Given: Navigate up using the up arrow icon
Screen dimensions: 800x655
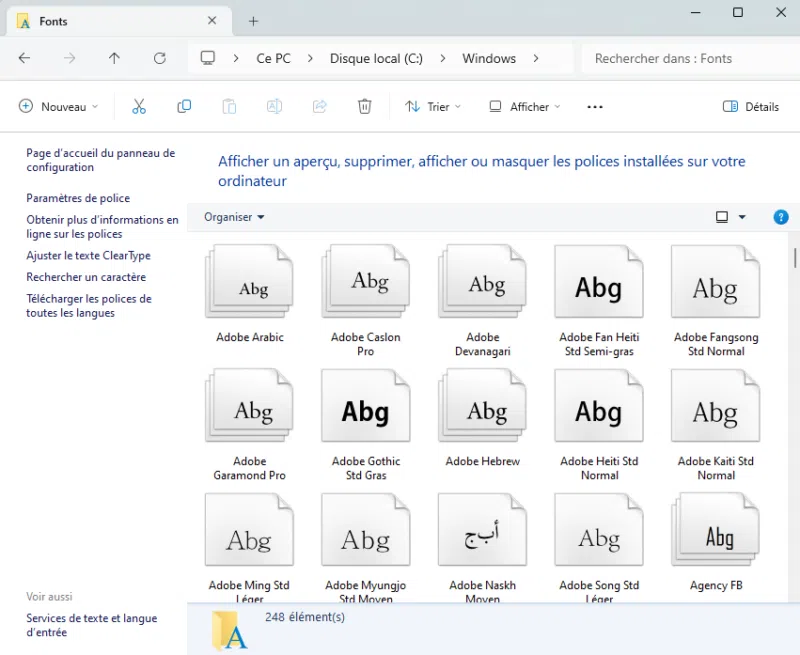Looking at the screenshot, I should pyautogui.click(x=112, y=58).
